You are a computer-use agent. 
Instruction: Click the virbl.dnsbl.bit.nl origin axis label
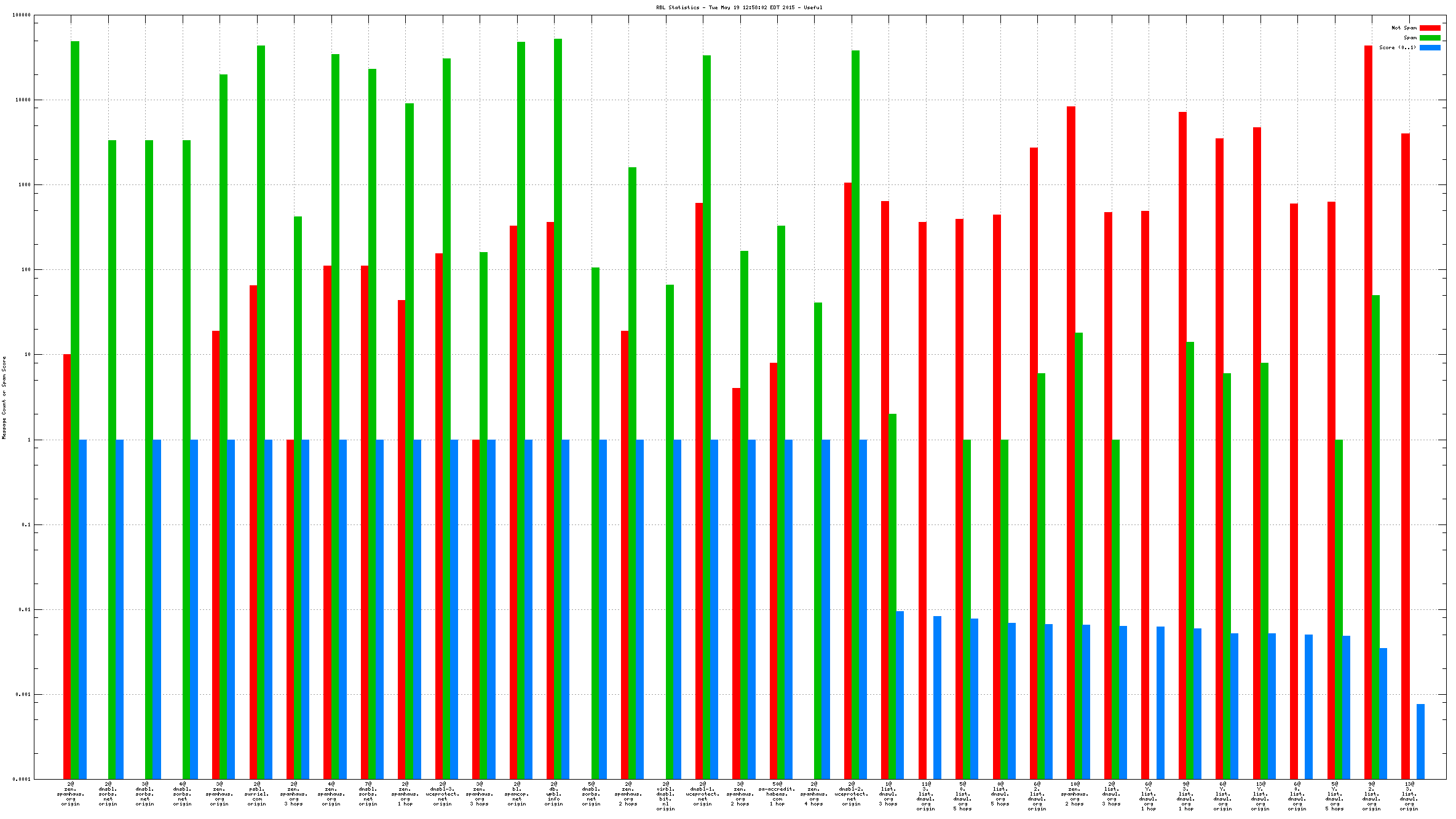pos(665,796)
